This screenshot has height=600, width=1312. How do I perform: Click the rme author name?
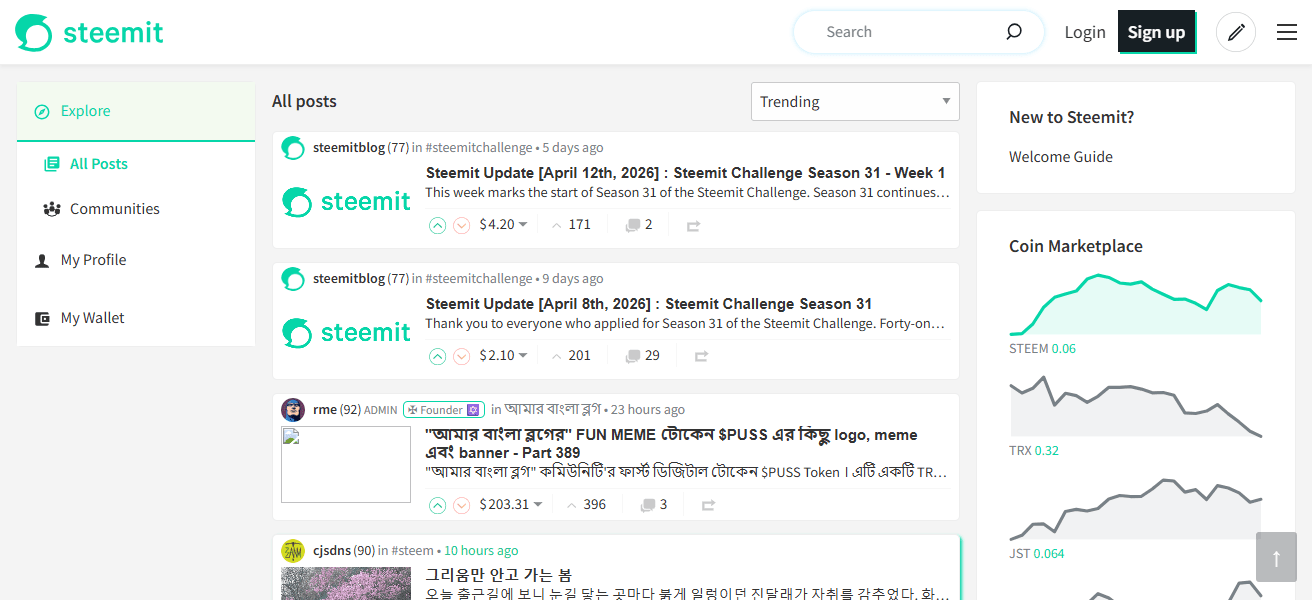[x=325, y=410]
